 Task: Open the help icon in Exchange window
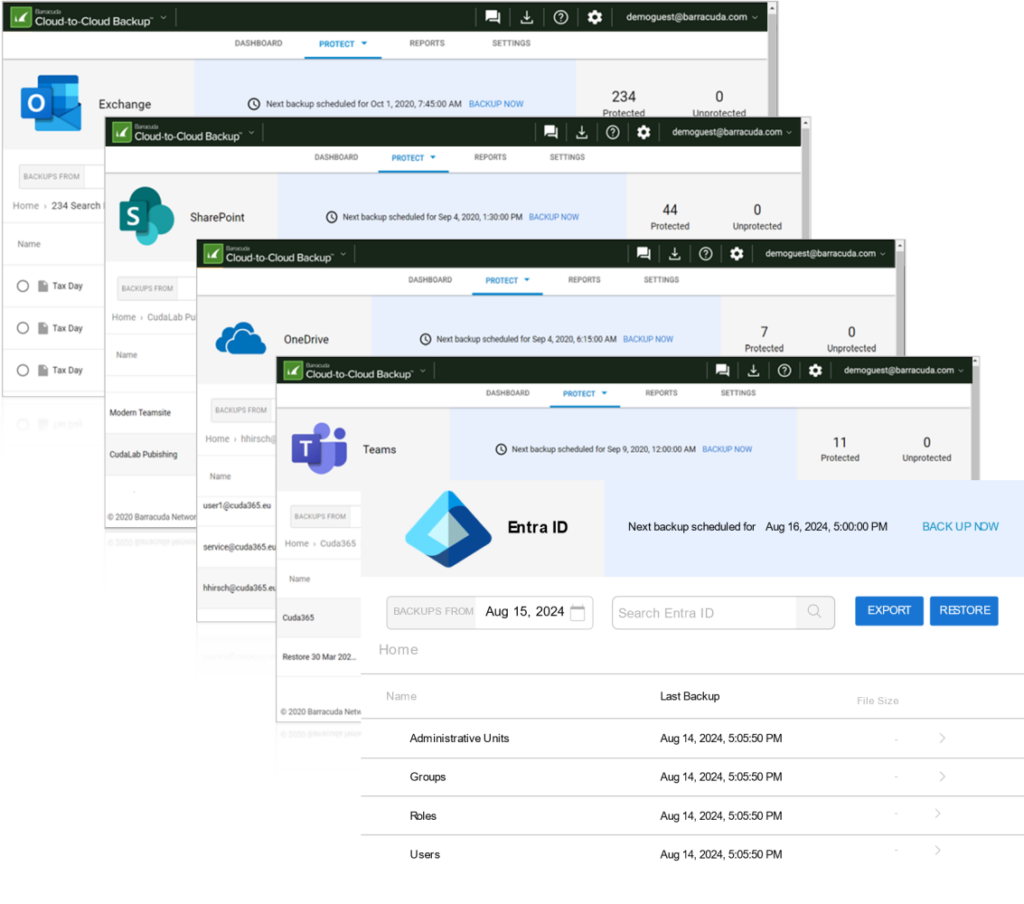tap(560, 18)
